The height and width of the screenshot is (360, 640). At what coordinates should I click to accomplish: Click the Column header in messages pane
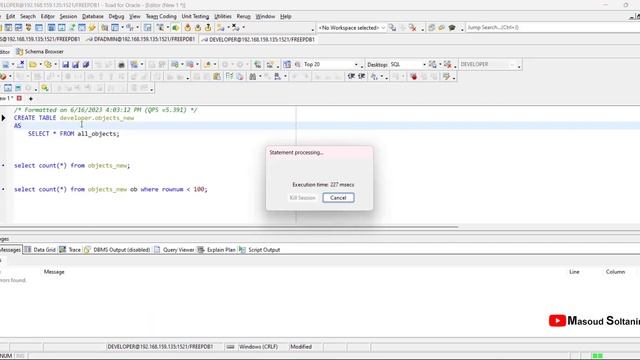[x=615, y=272]
